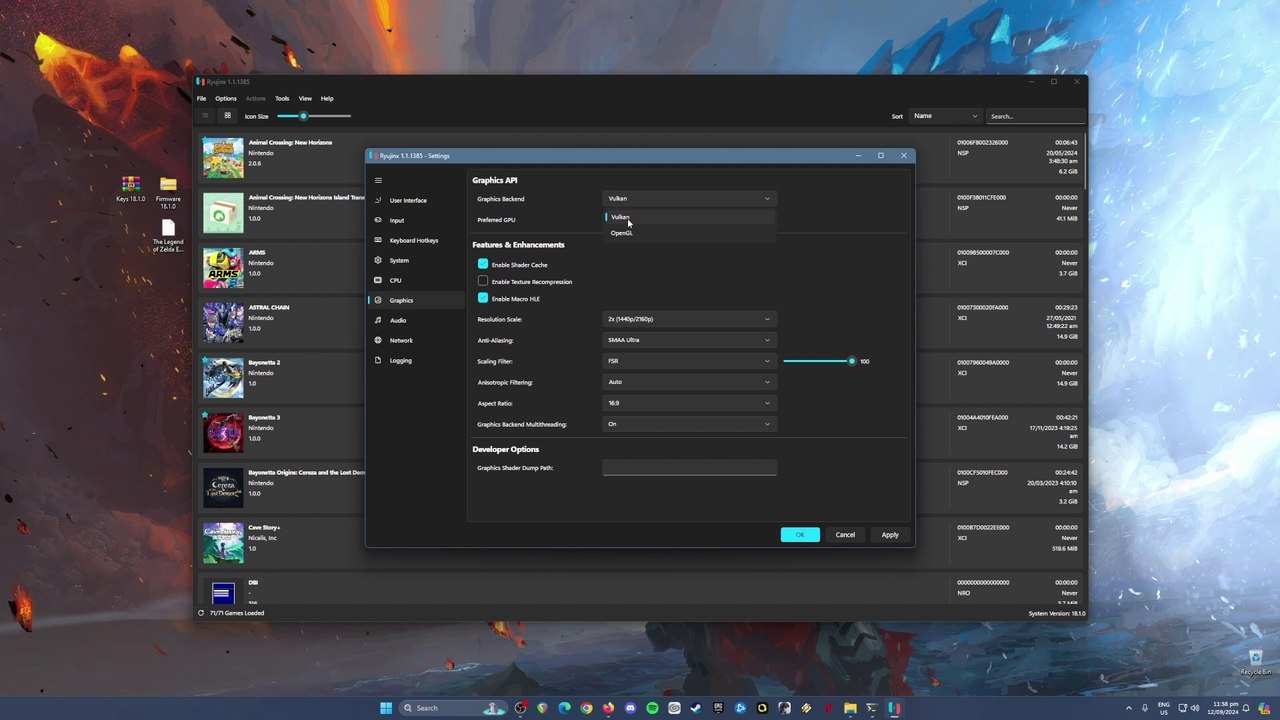This screenshot has width=1280, height=720.
Task: Disable the Enable Shader Cache checkbox
Action: point(483,264)
